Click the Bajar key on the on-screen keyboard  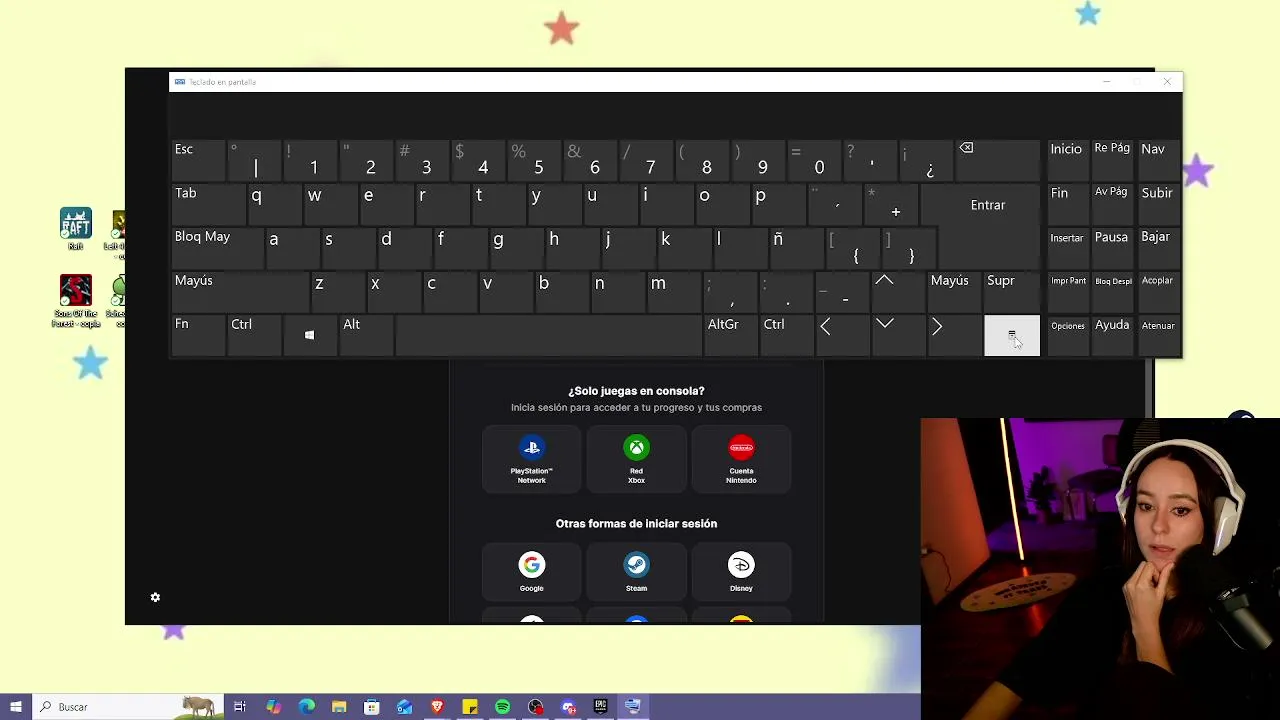pyautogui.click(x=1159, y=248)
